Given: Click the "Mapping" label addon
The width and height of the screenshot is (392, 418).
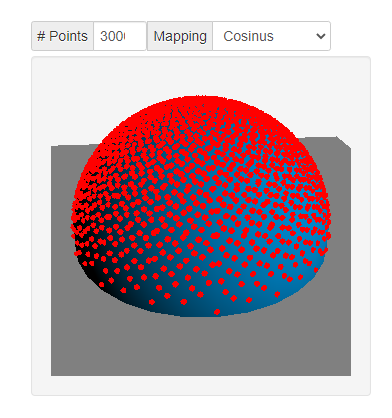Looking at the screenshot, I should click(180, 36).
